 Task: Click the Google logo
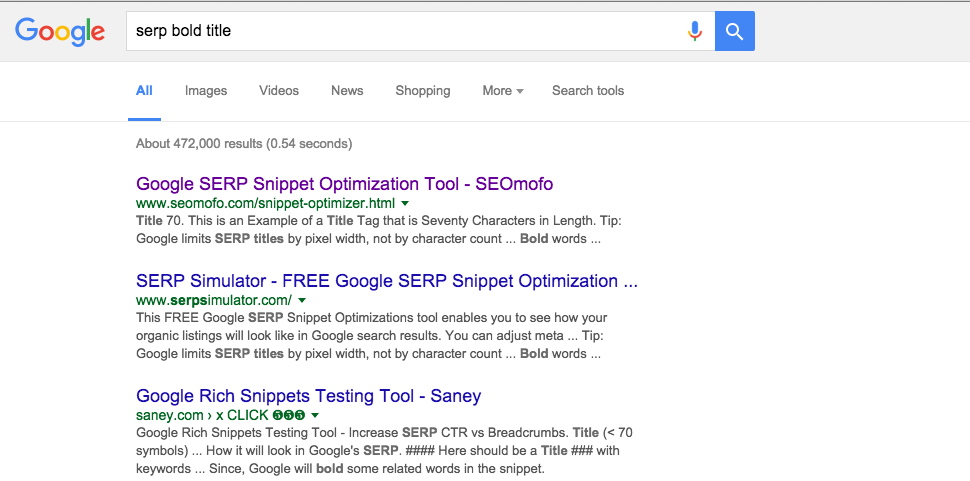[60, 32]
